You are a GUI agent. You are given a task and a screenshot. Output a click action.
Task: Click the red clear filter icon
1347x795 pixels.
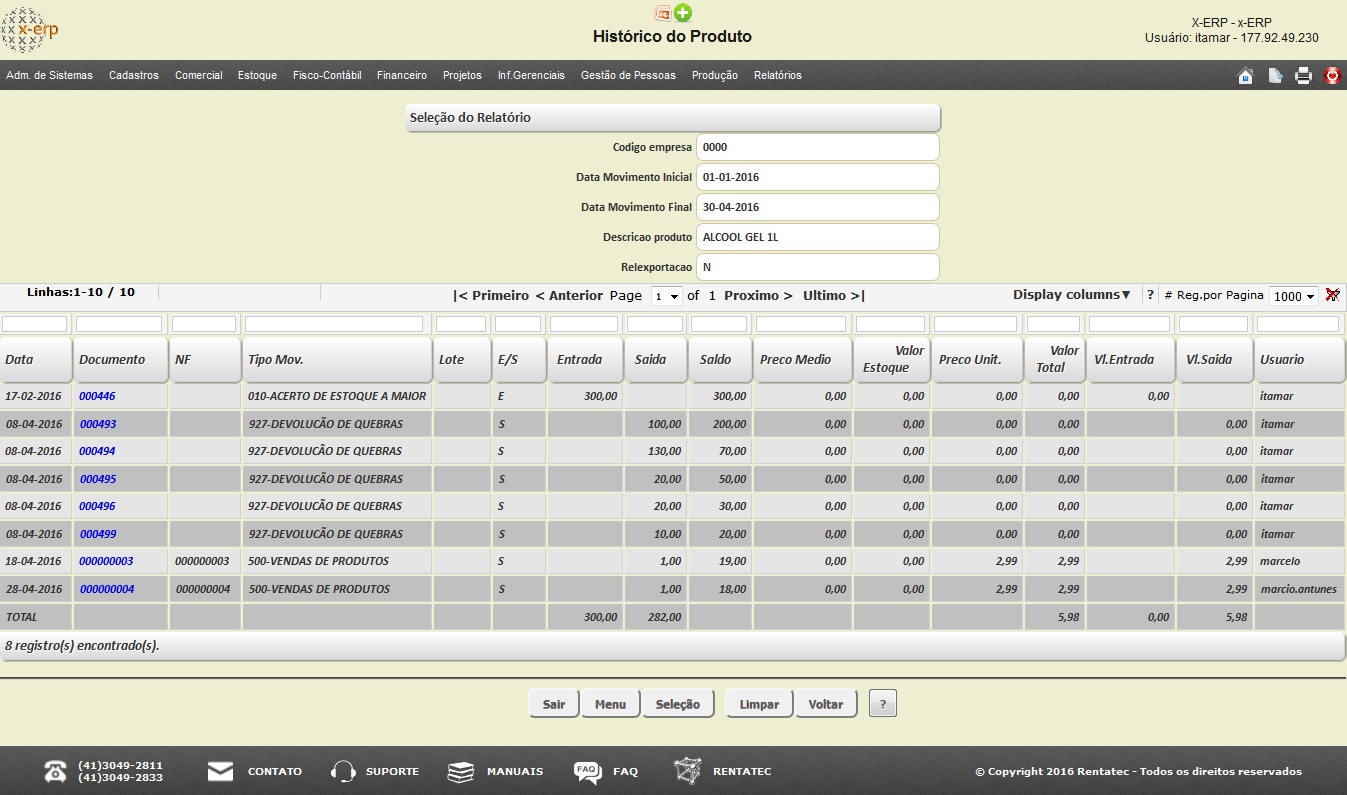1332,295
